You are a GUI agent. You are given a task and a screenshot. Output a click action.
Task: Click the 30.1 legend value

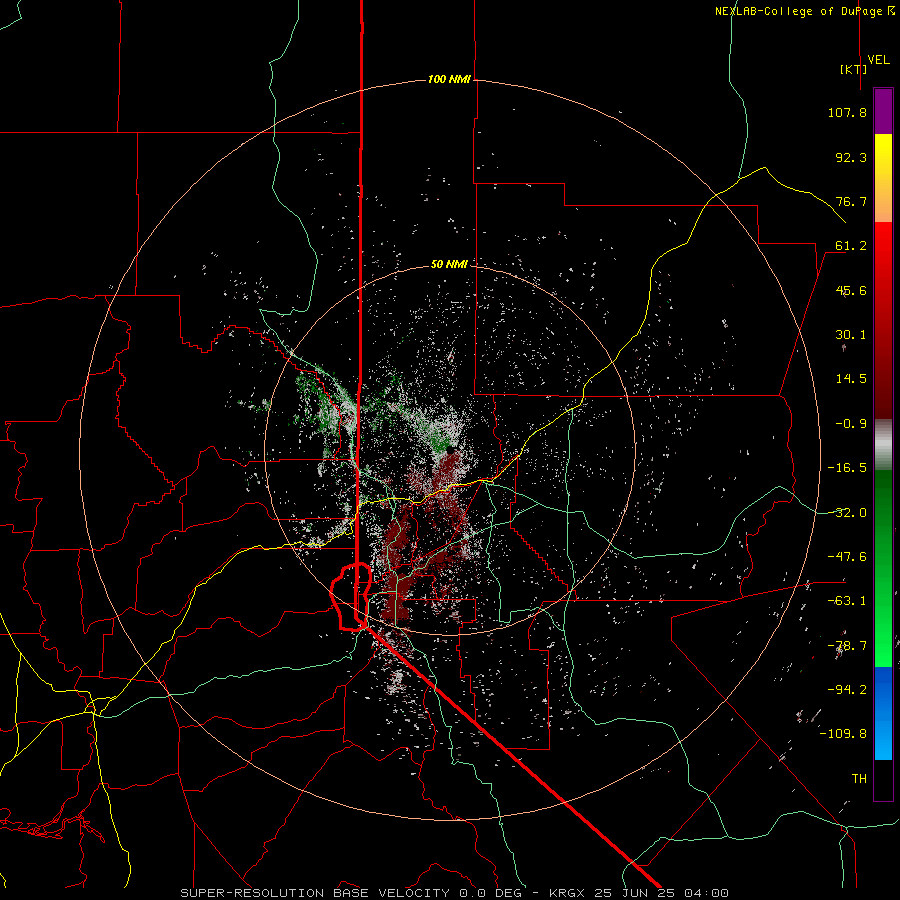851,335
